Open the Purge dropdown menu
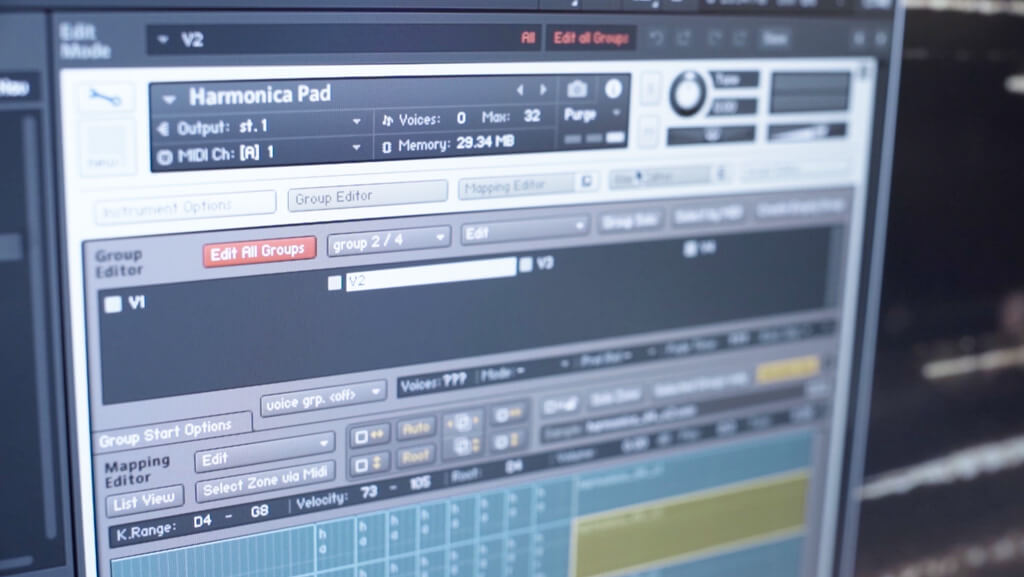1024x577 pixels. pyautogui.click(x=615, y=114)
